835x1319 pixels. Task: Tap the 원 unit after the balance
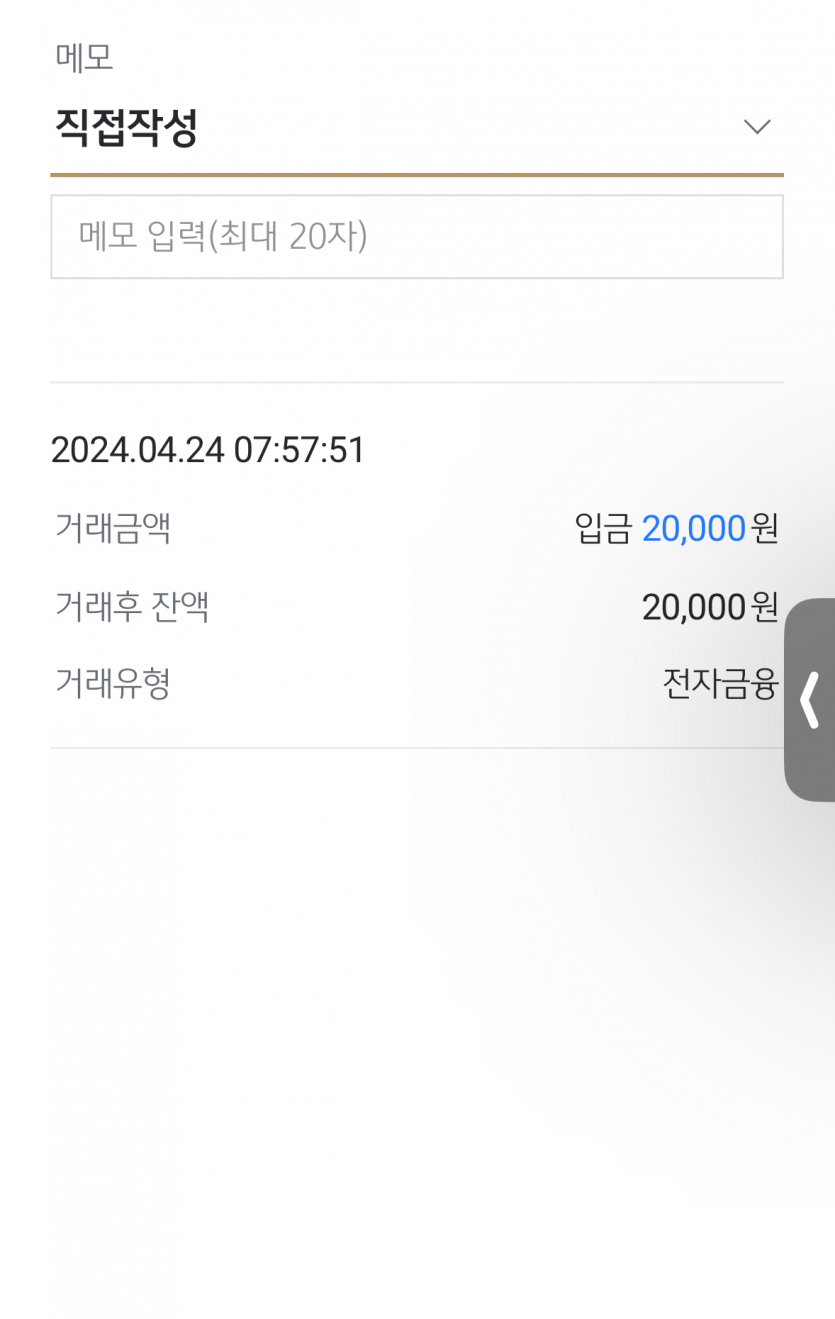coord(765,606)
